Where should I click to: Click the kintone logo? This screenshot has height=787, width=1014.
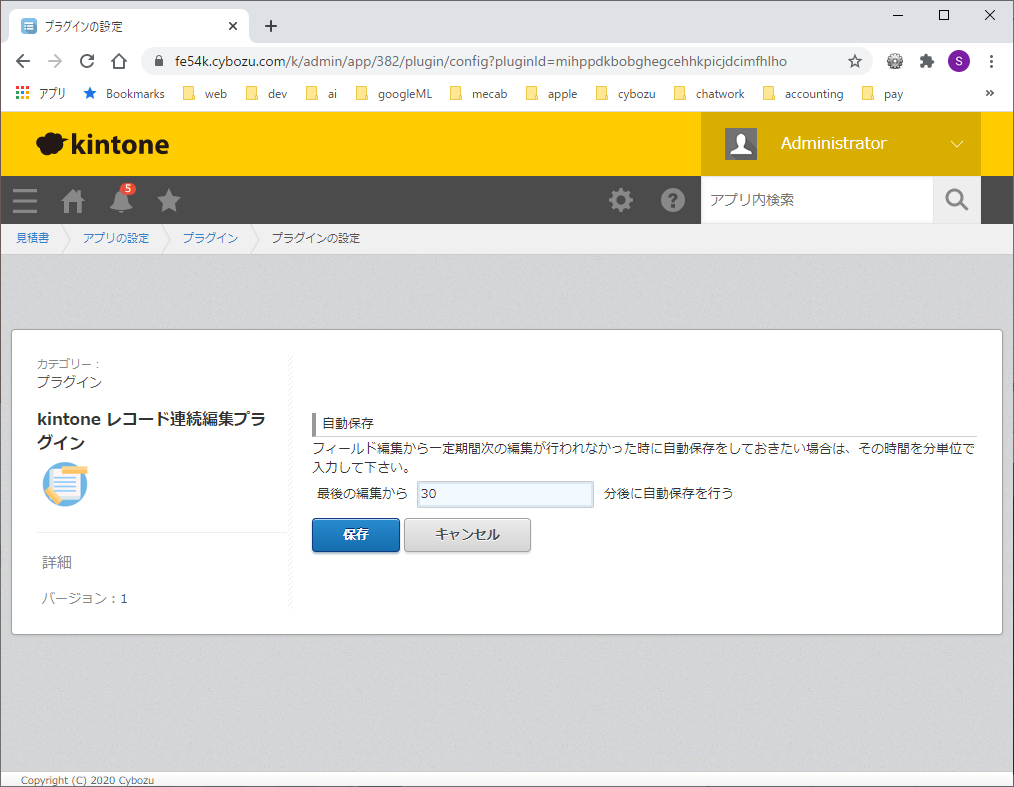click(103, 144)
